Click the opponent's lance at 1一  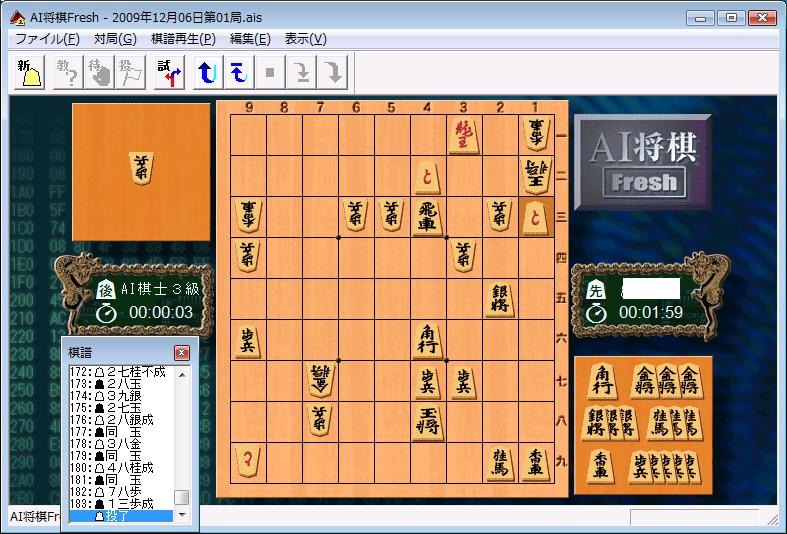537,135
